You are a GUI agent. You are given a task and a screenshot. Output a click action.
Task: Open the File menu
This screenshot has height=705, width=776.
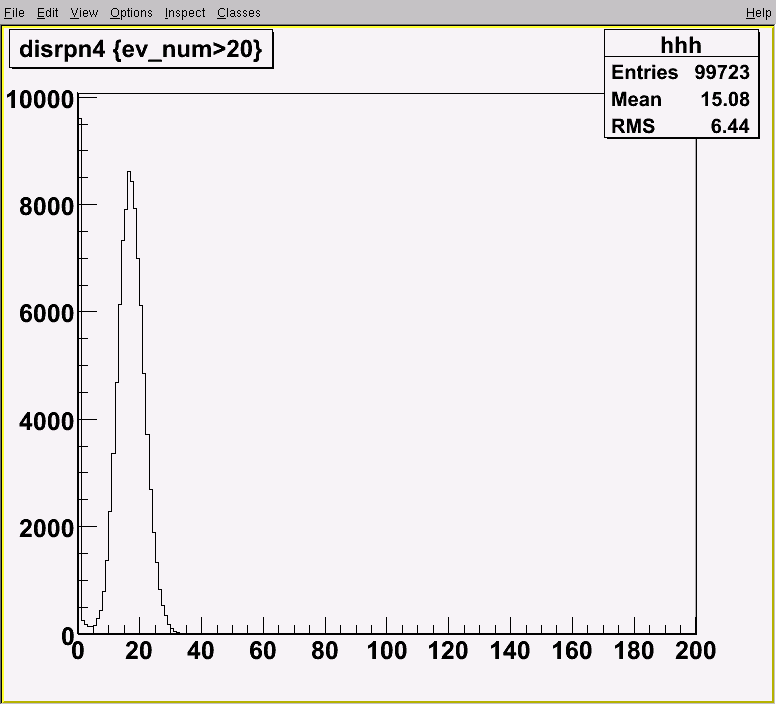click(14, 13)
